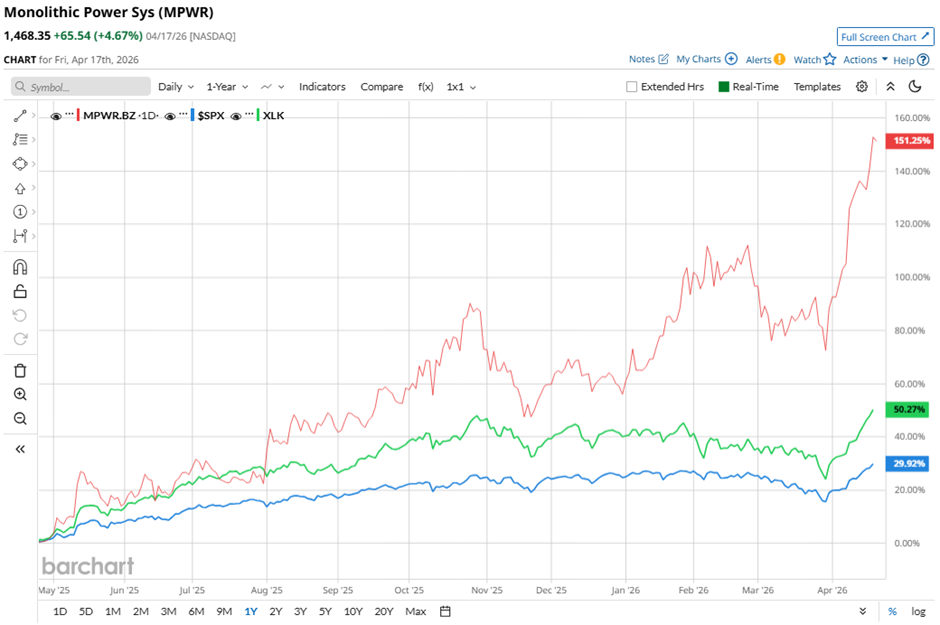This screenshot has width=940, height=625.
Task: Delete drawings with trash can icon
Action: [20, 370]
